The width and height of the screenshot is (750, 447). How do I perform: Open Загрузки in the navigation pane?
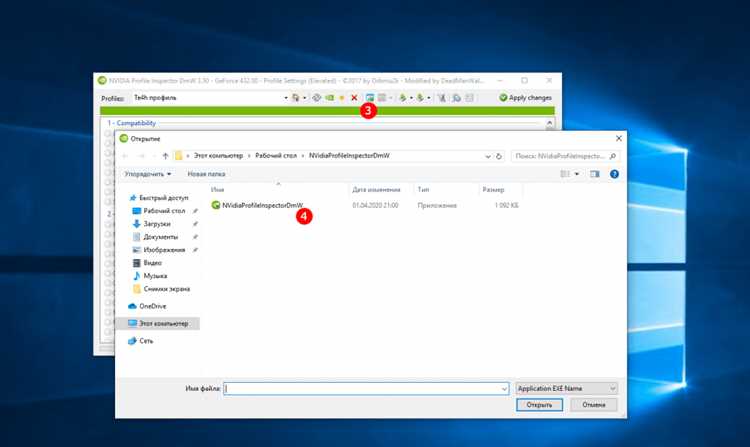pyautogui.click(x=156, y=224)
